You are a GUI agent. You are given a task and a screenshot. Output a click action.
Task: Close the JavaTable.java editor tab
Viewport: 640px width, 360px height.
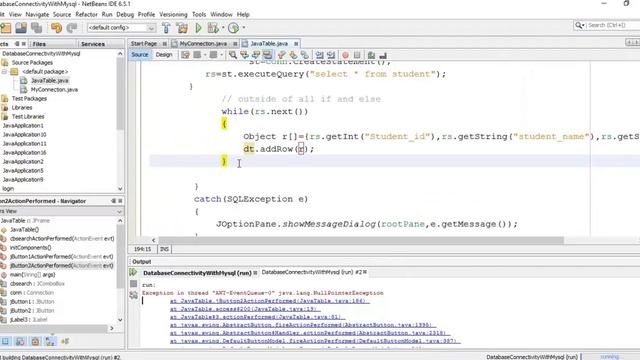(296, 44)
